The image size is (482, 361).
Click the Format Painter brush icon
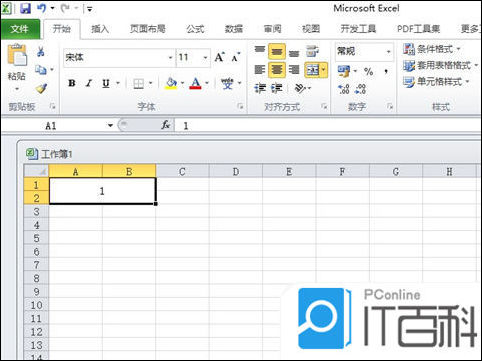[41, 88]
